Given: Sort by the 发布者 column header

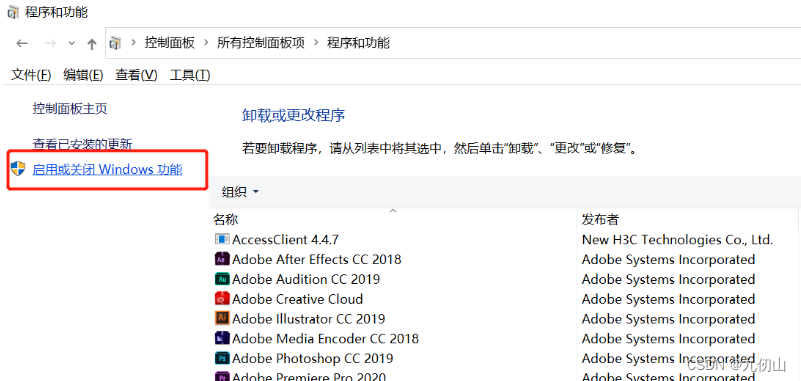Looking at the screenshot, I should click(600, 220).
